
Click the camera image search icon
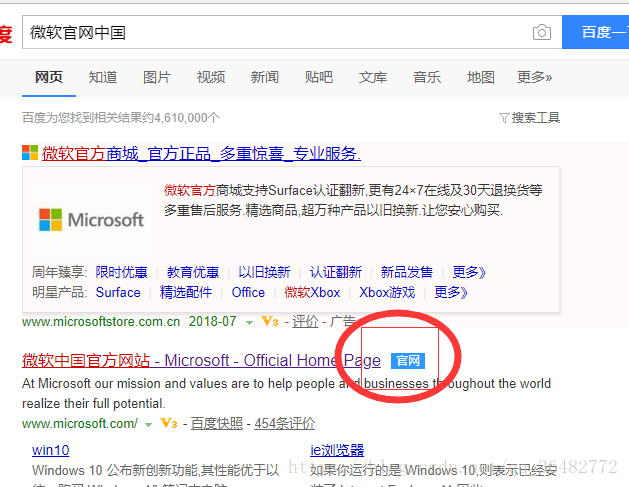pos(542,32)
